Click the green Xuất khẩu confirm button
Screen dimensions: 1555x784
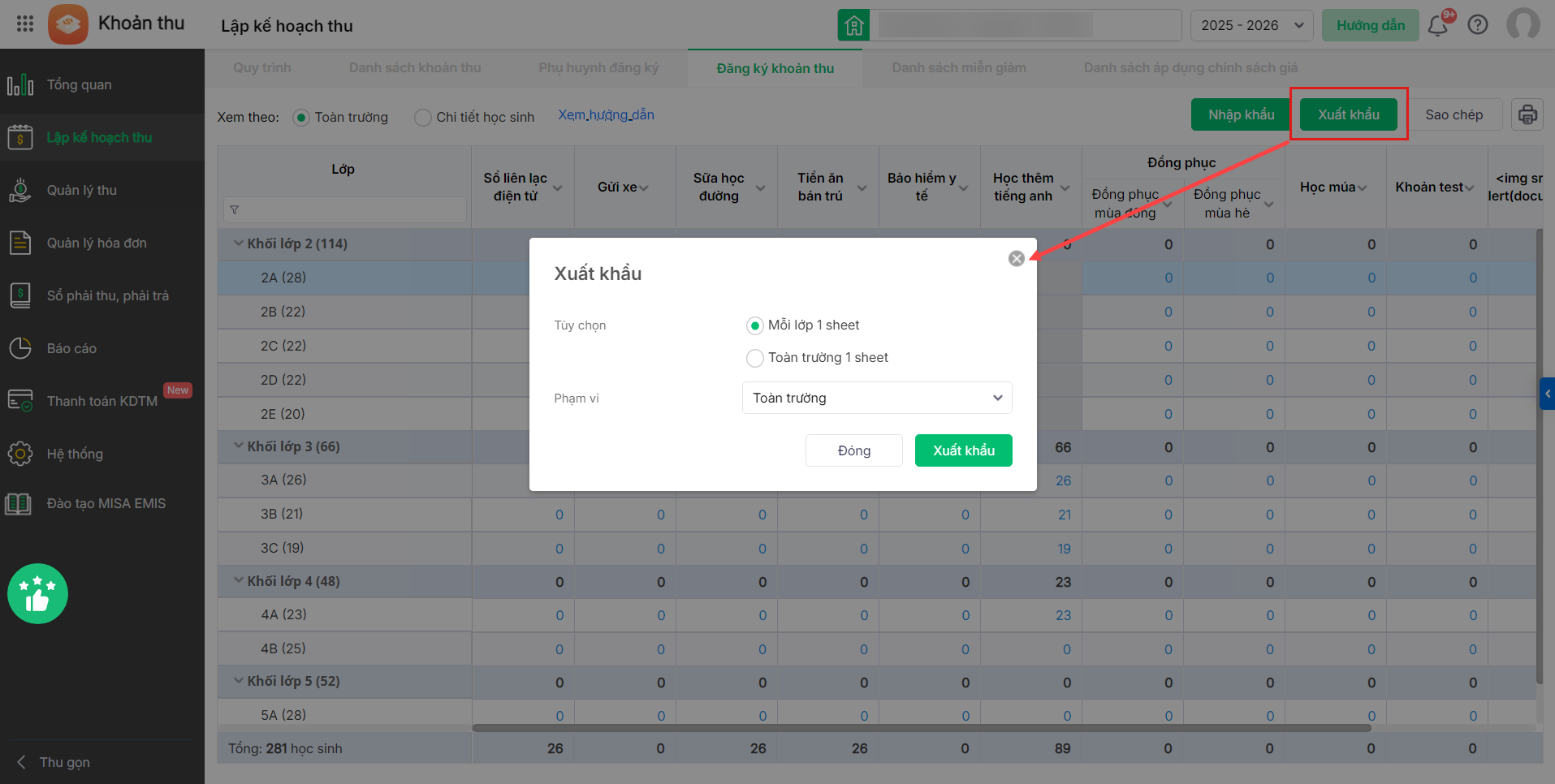pyautogui.click(x=963, y=450)
